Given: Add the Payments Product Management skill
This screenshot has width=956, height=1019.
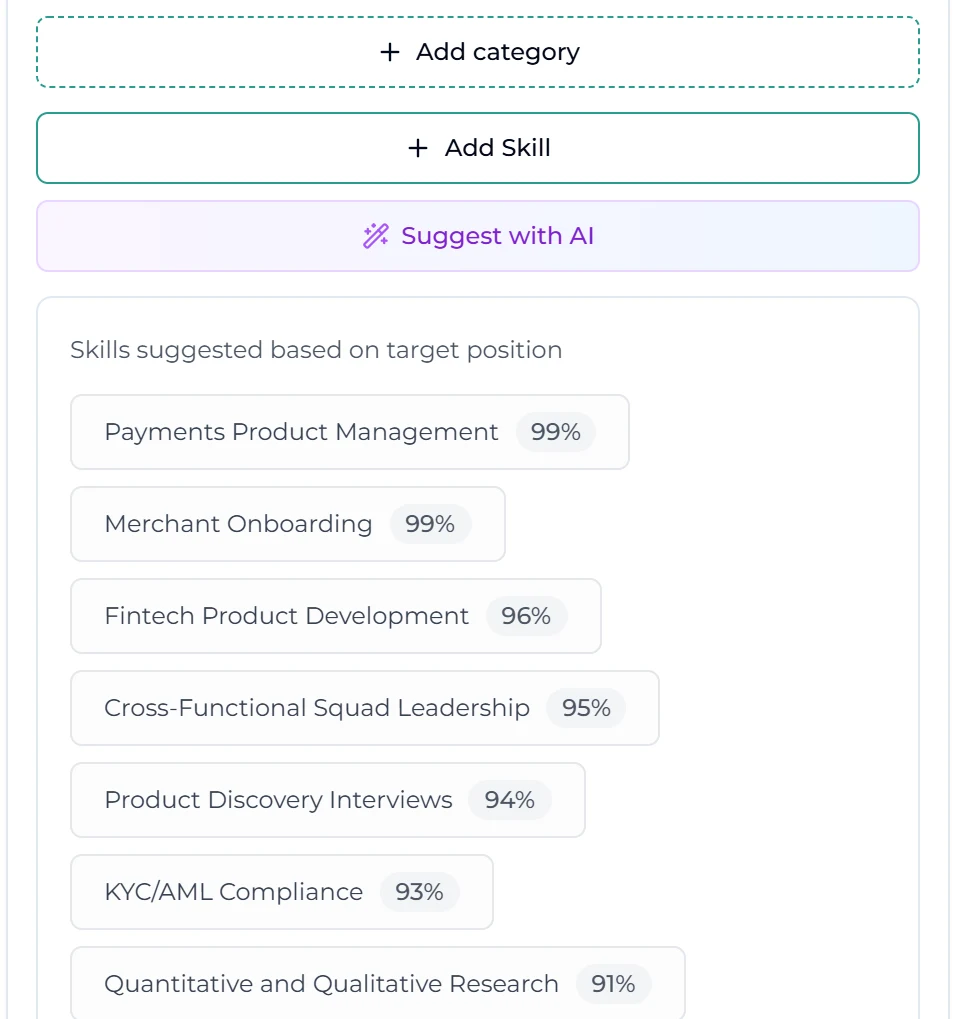Looking at the screenshot, I should point(350,432).
